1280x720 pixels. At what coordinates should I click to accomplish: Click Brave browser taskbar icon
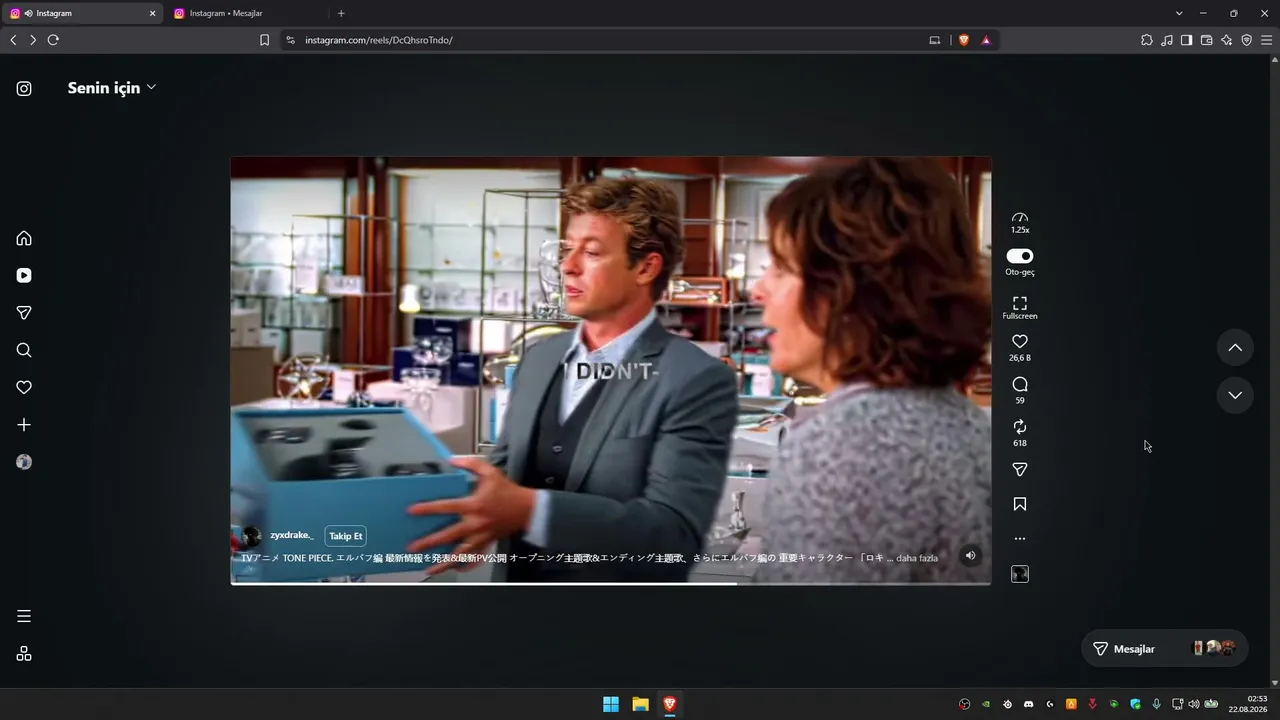pos(670,704)
